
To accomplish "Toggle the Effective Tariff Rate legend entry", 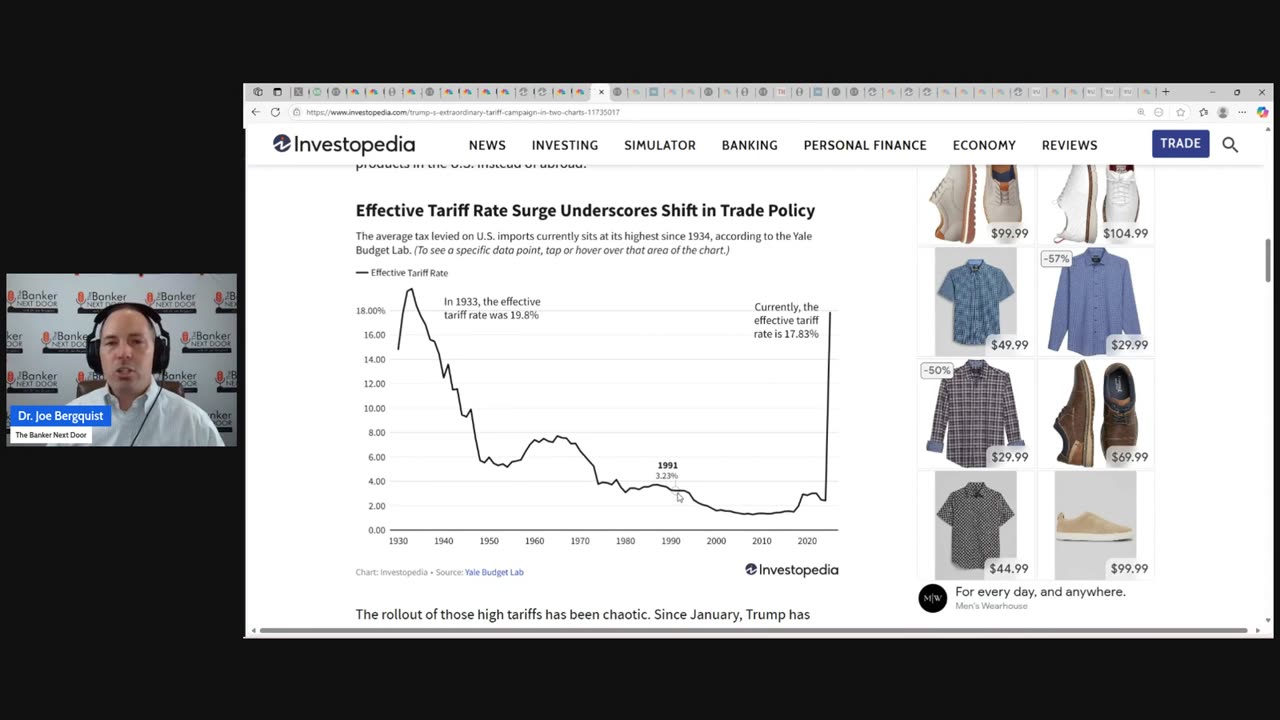I will [402, 272].
